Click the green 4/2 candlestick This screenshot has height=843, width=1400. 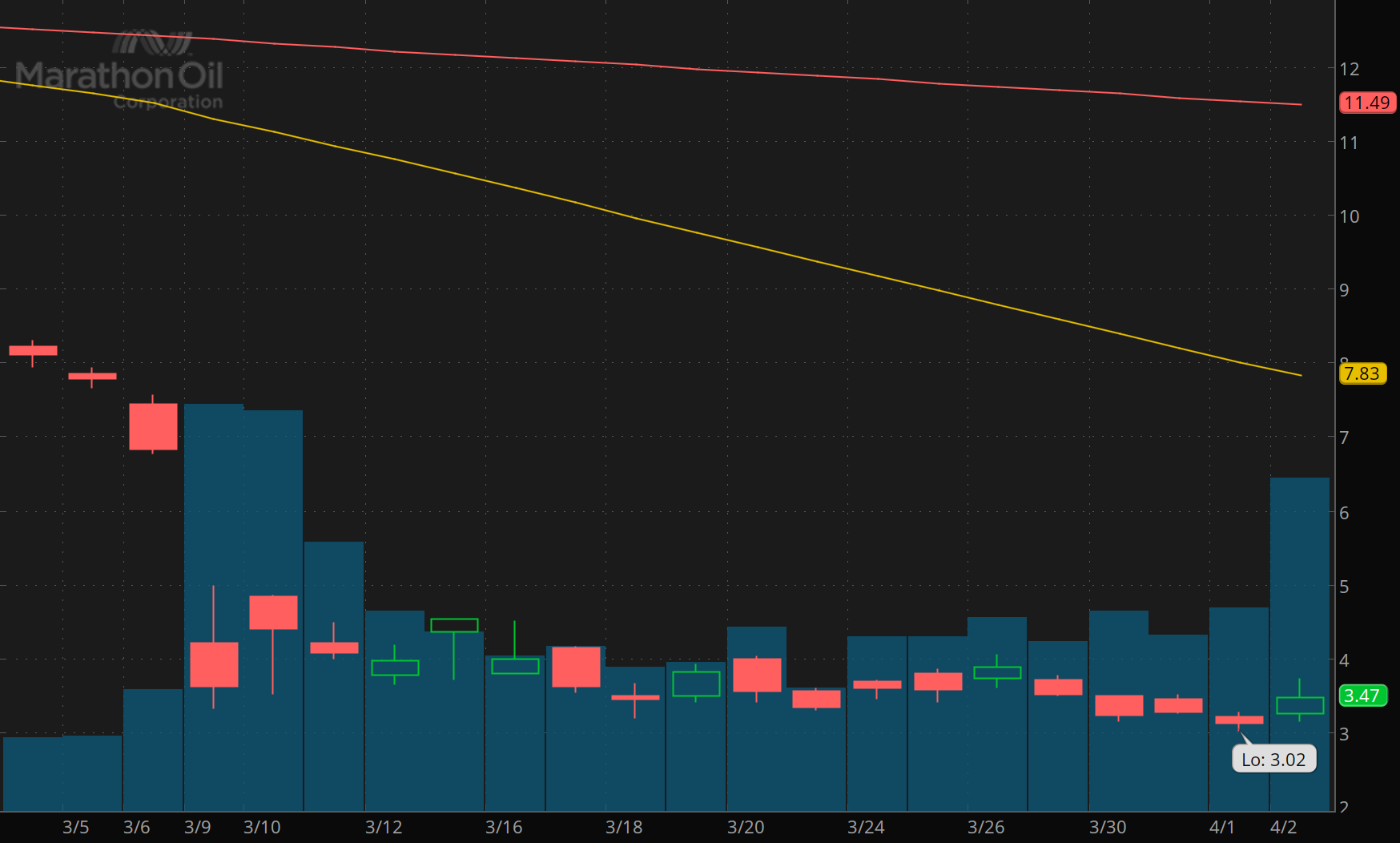point(1300,705)
